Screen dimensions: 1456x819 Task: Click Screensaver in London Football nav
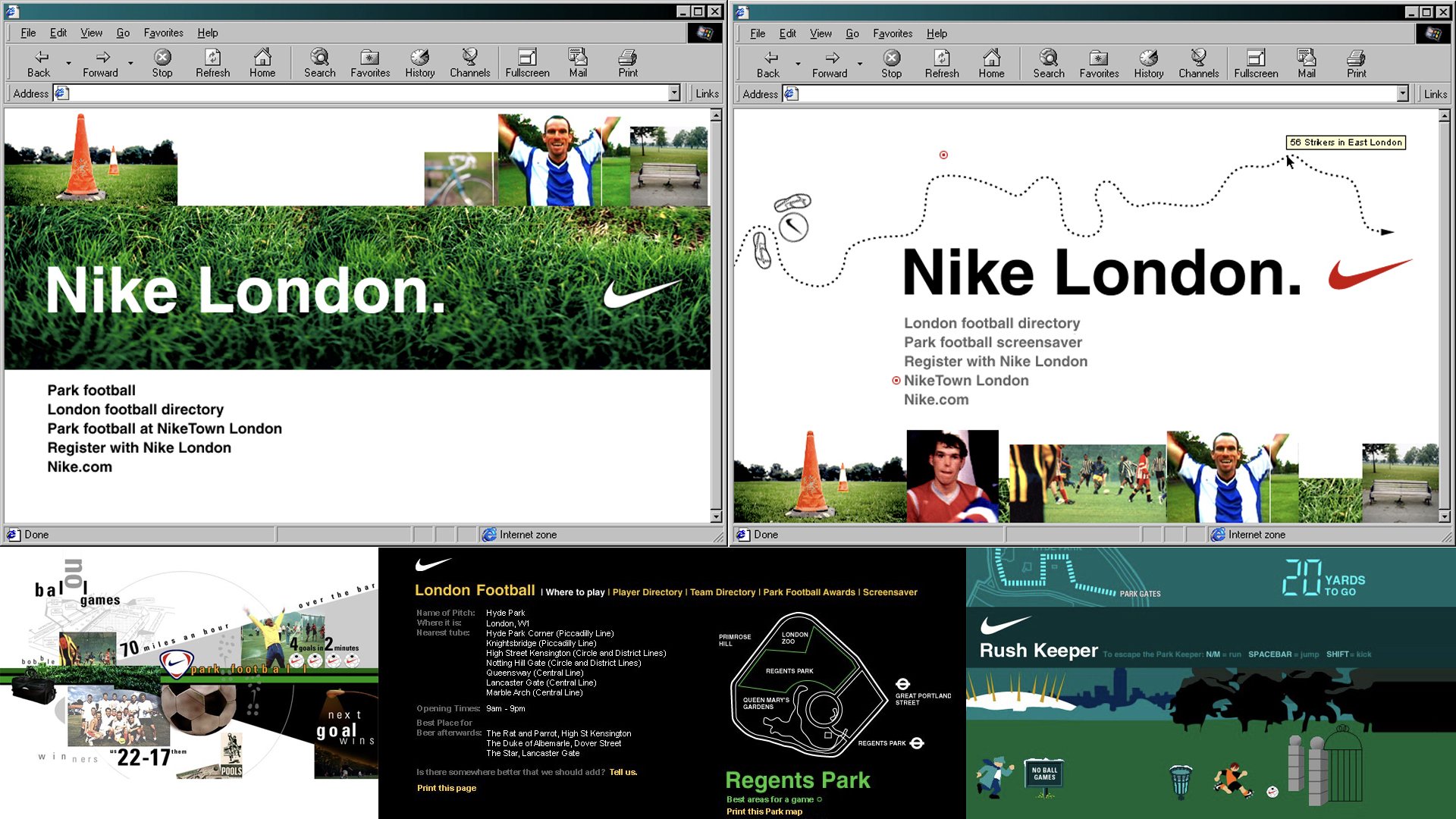click(x=890, y=592)
